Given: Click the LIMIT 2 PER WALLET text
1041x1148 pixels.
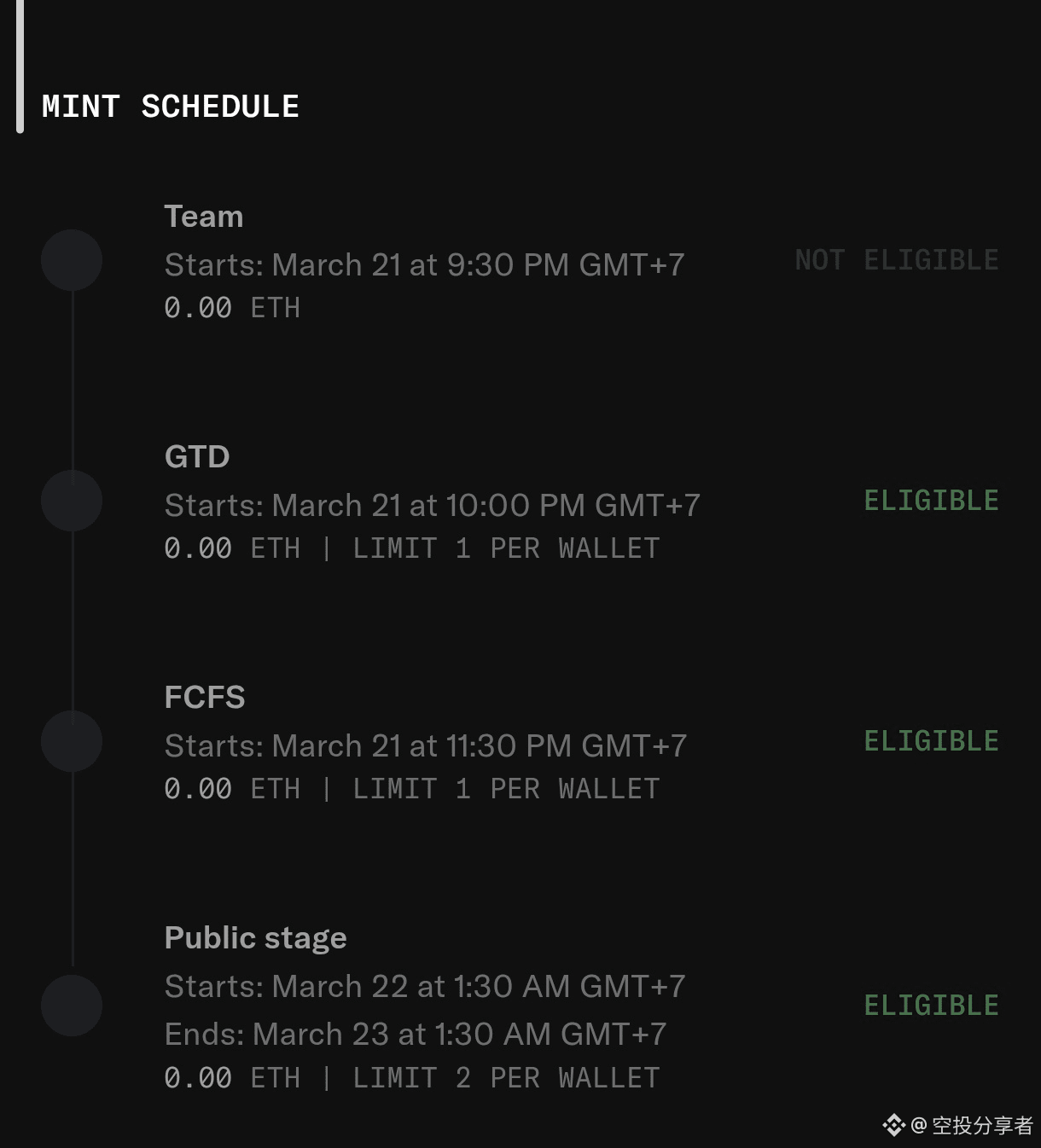Looking at the screenshot, I should pyautogui.click(x=506, y=1078).
